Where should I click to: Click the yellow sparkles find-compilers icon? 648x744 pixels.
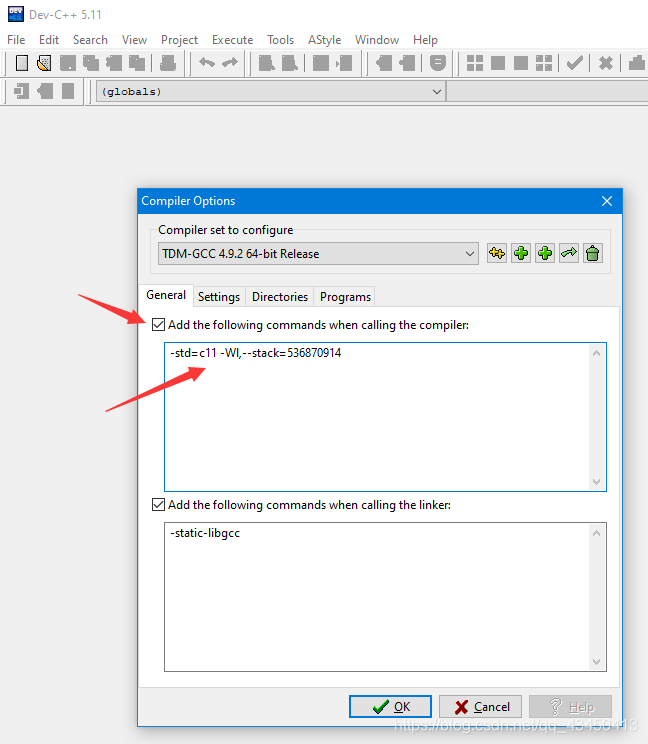click(497, 253)
